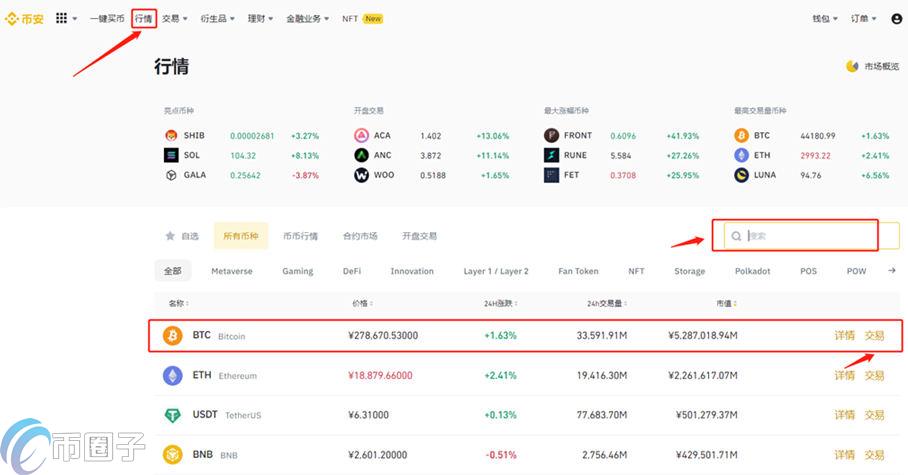Open the 钱包 wallet dropdown

[825, 18]
